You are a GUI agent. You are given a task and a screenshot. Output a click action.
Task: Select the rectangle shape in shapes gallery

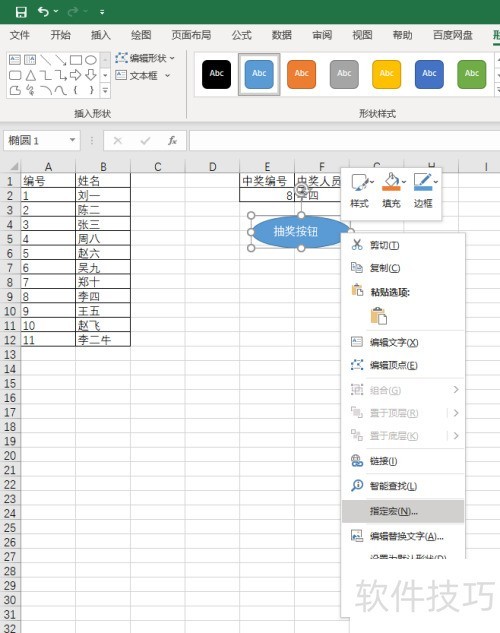[x=76, y=60]
